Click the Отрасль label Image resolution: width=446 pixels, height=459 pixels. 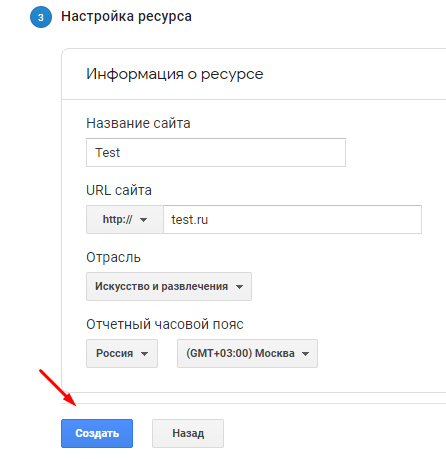coord(113,258)
